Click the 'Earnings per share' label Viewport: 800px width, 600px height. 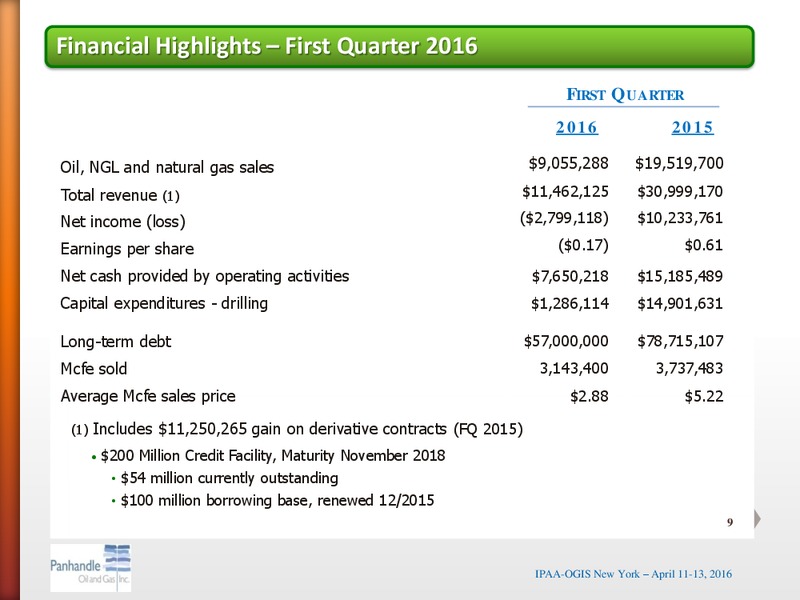(127, 249)
